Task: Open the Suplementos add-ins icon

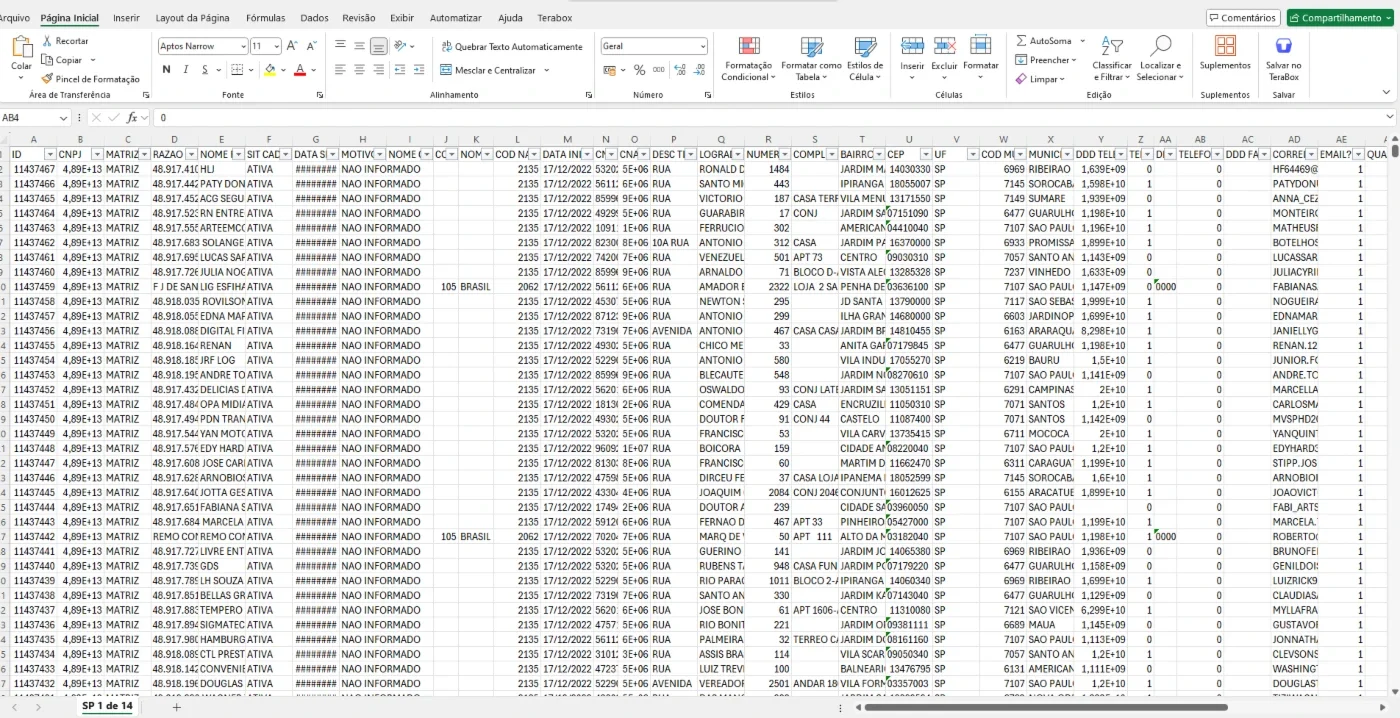Action: (1225, 46)
